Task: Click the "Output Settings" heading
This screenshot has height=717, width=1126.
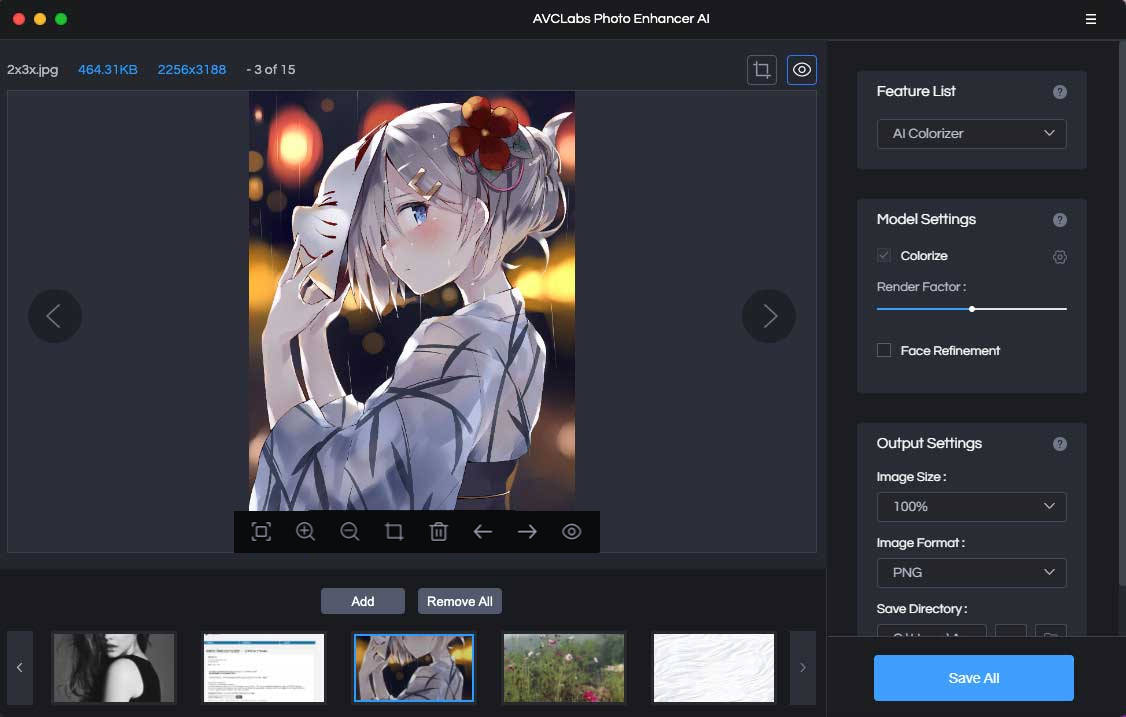Action: pos(929,443)
